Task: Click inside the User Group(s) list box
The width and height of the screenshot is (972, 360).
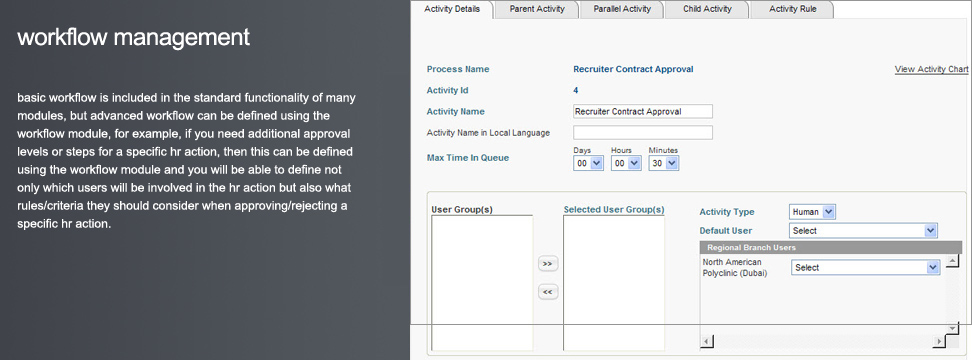Action: (482, 283)
